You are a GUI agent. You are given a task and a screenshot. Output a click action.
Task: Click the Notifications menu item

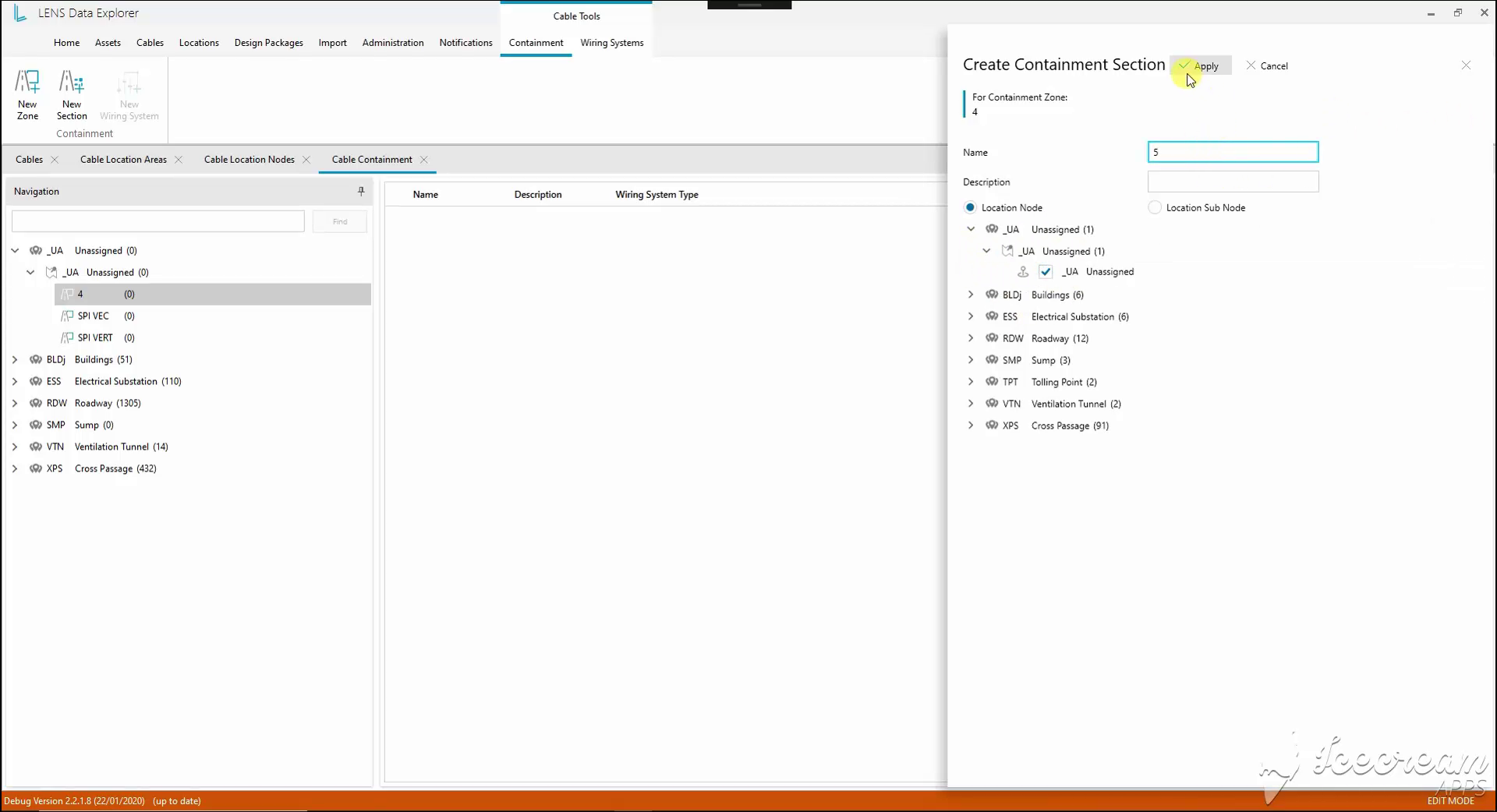(465, 43)
